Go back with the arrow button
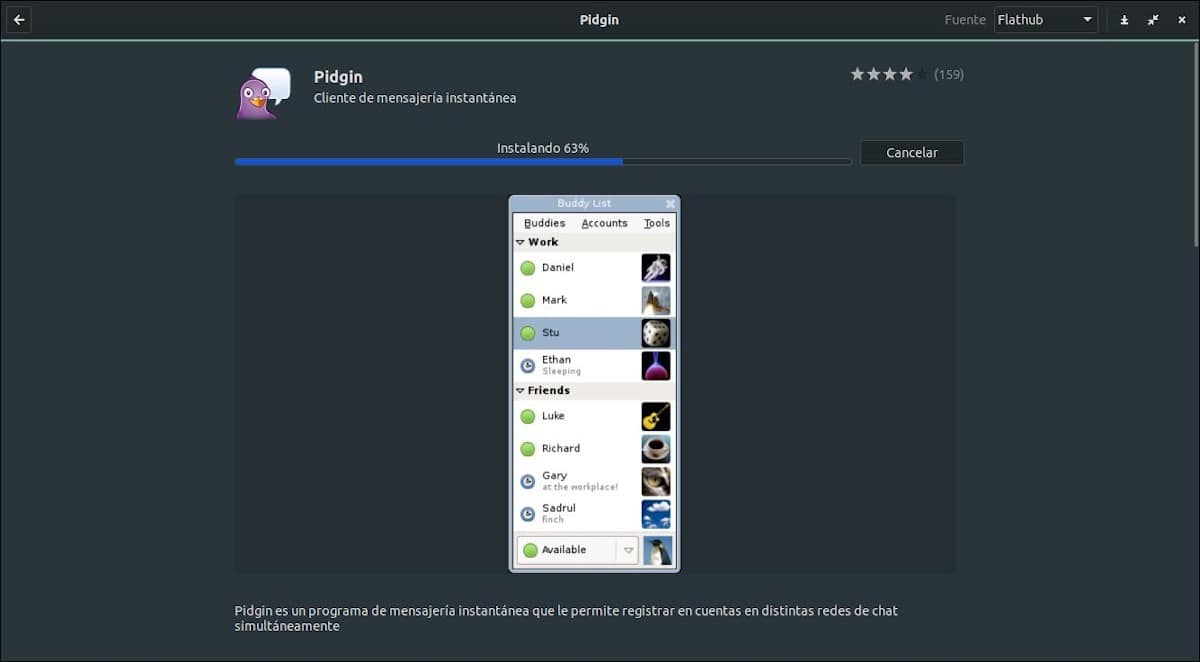This screenshot has width=1200, height=662. pos(19,19)
